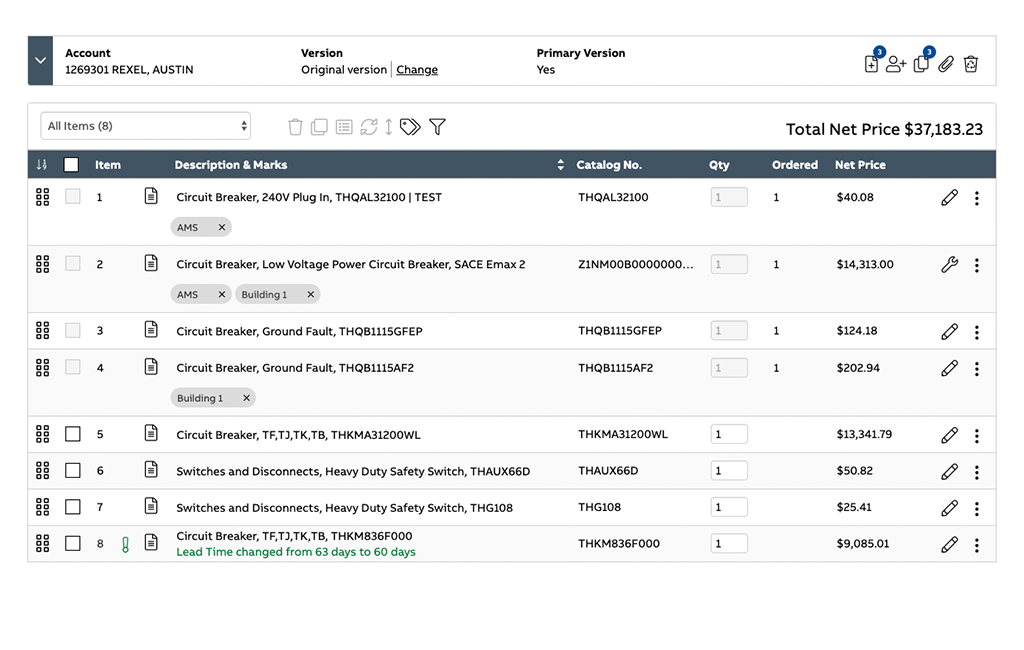The width and height of the screenshot is (1024, 650).
Task: Select checkbox for item 8 THKM836F000
Action: pyautogui.click(x=72, y=544)
